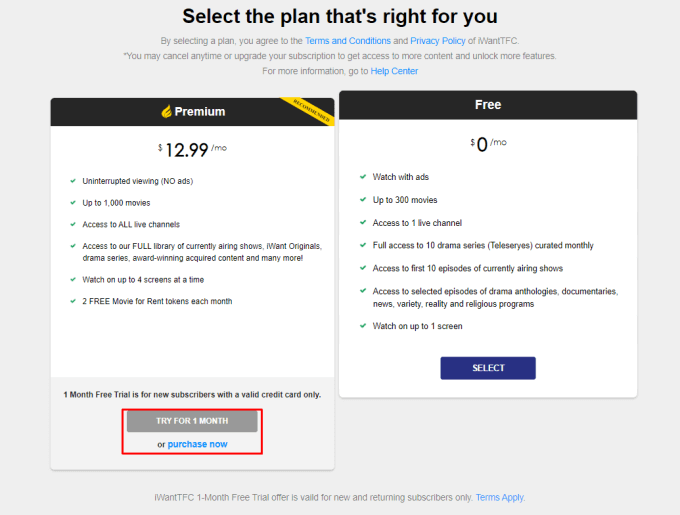
Task: Open the Terms Apply link
Action: (500, 497)
